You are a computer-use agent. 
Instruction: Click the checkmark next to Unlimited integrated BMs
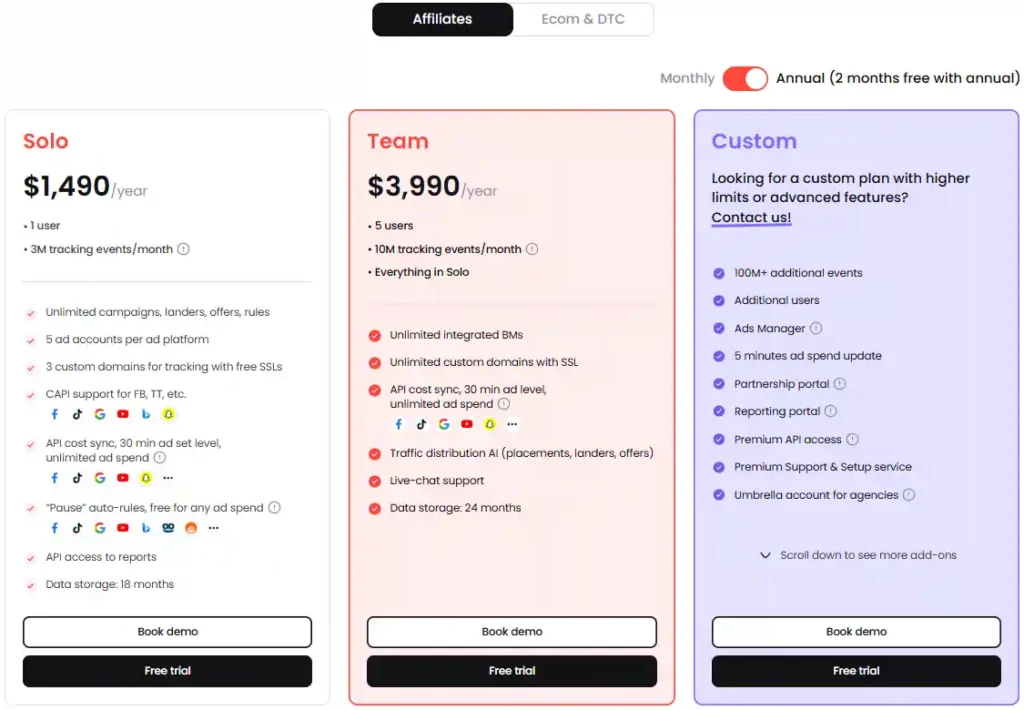click(374, 336)
